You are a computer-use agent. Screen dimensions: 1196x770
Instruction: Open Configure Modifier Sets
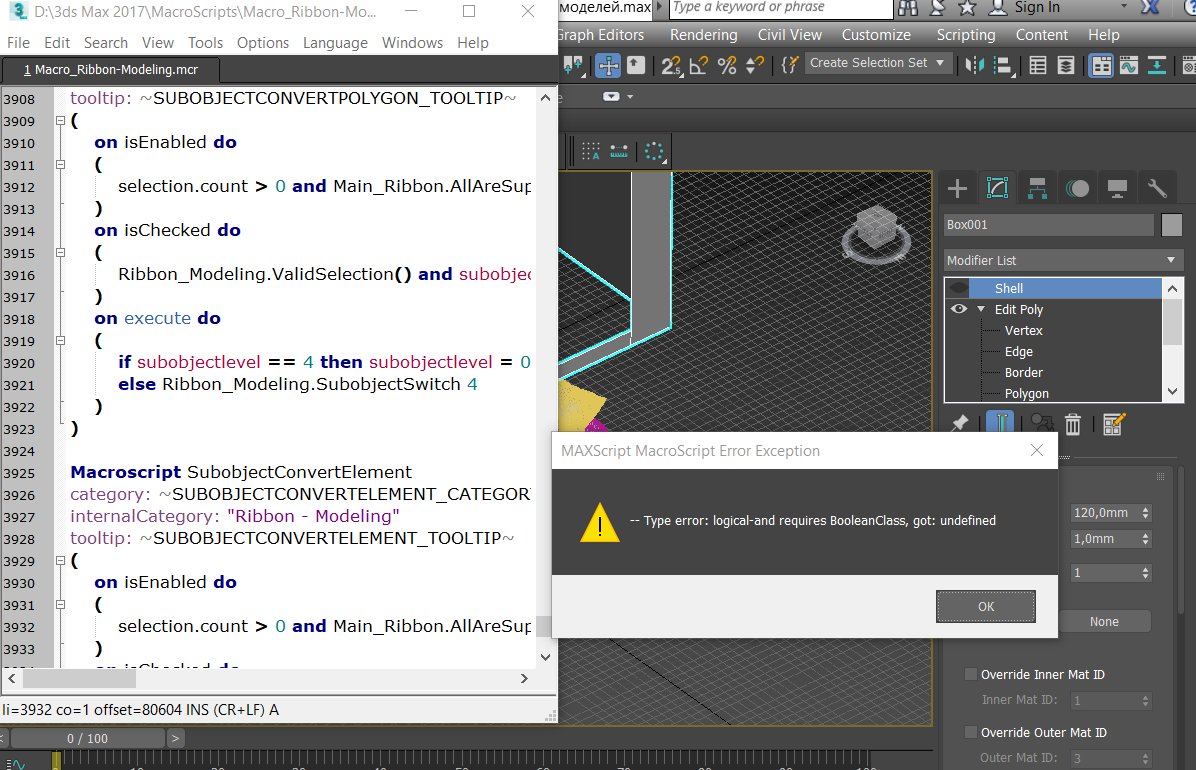pos(1114,424)
